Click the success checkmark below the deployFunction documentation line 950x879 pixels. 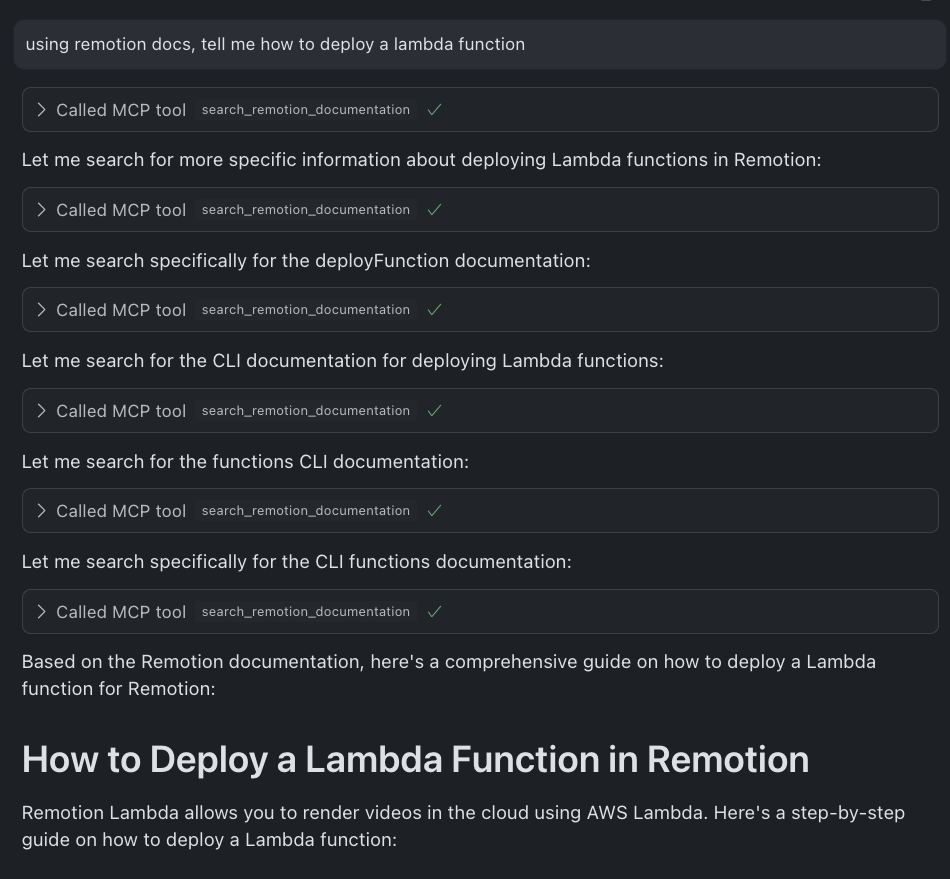coord(434,310)
